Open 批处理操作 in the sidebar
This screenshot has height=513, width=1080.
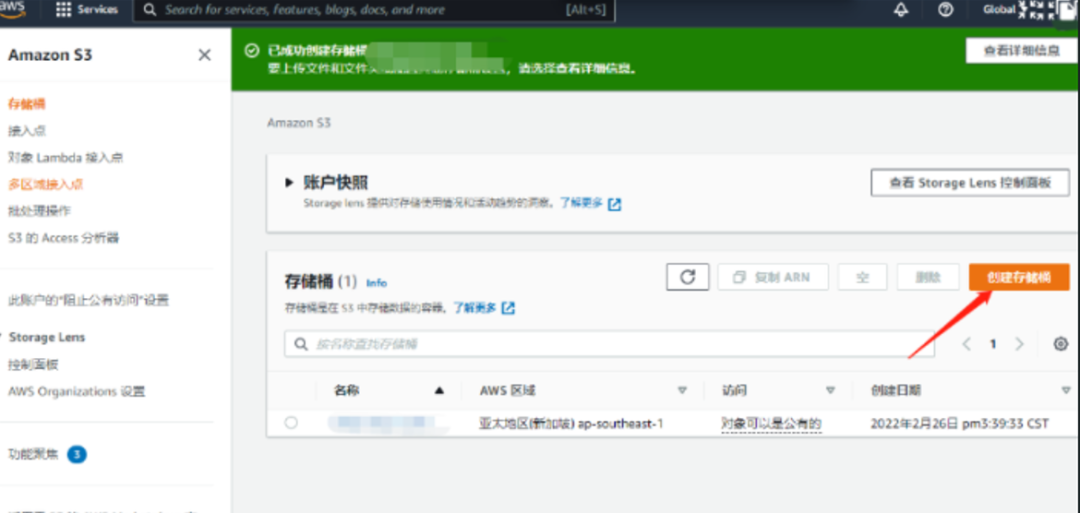(x=39, y=211)
